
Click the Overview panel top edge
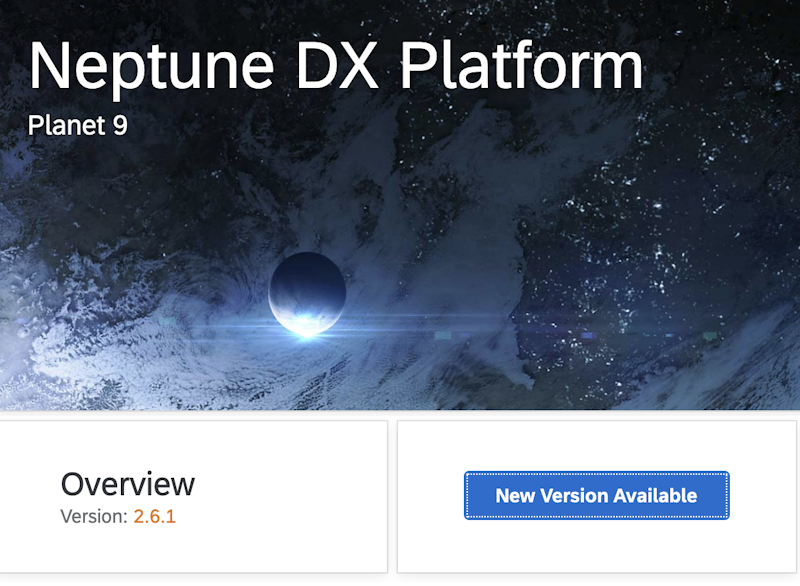(195, 422)
